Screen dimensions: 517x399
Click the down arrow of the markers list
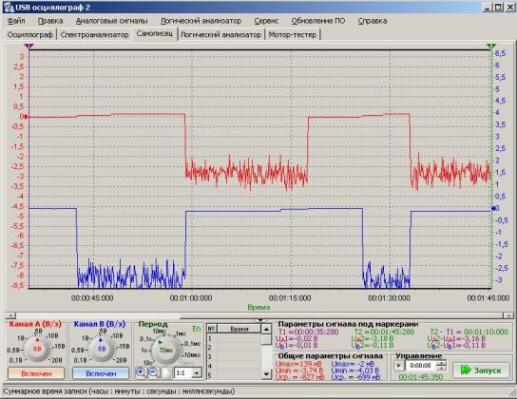click(x=266, y=374)
